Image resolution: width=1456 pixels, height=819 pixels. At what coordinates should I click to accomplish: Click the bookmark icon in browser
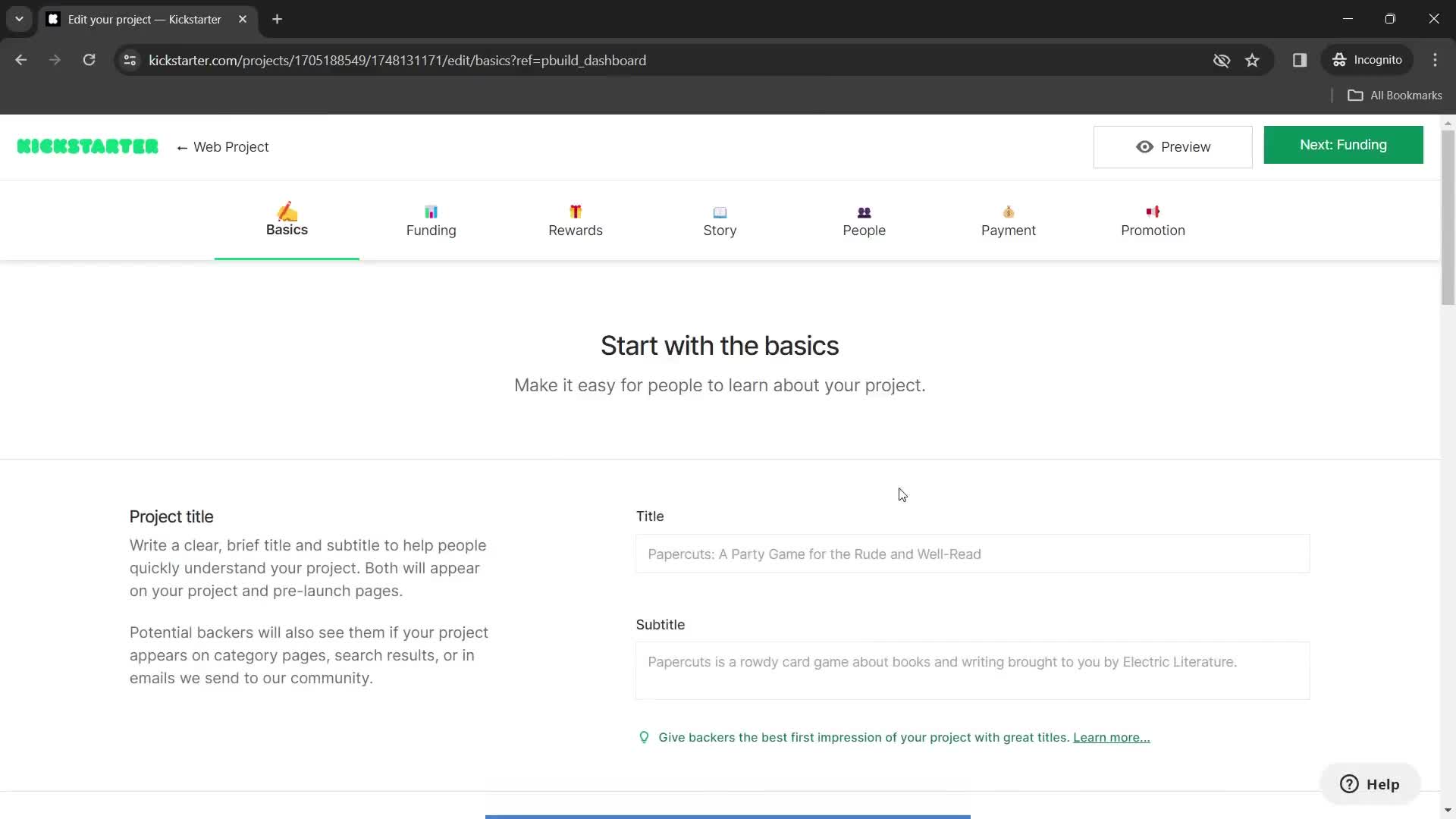pos(1252,60)
